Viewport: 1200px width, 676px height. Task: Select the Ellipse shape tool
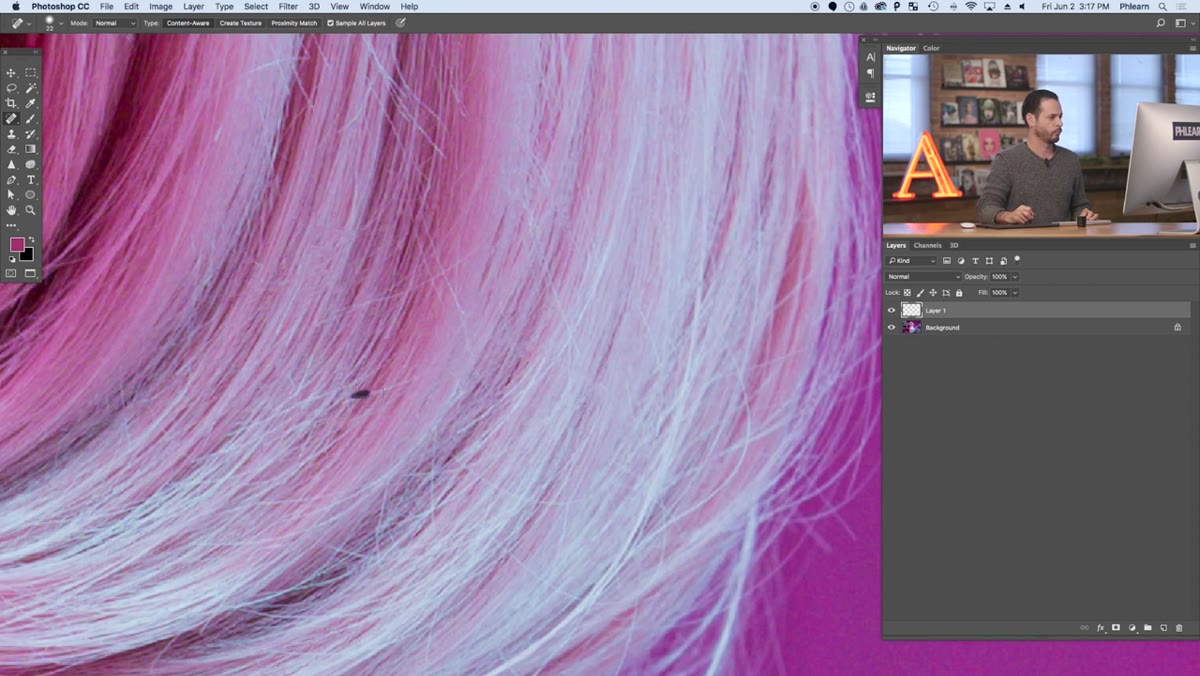(x=31, y=195)
